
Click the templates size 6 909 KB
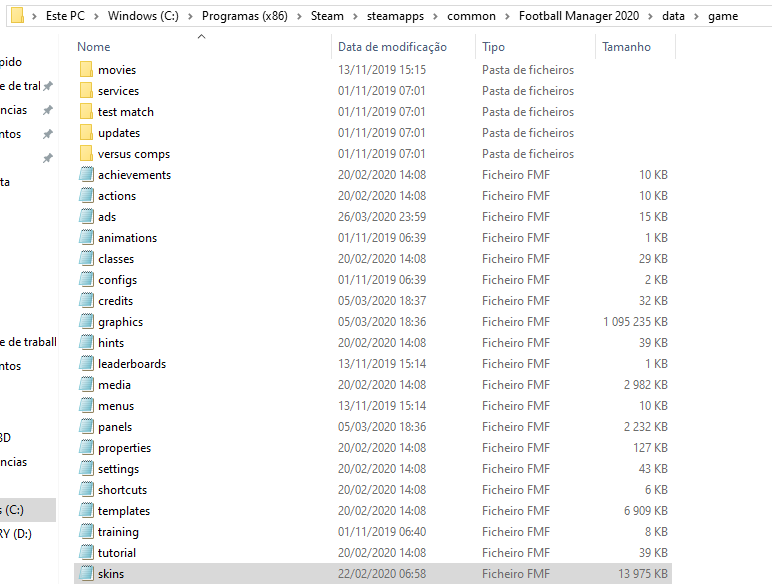click(x=646, y=511)
